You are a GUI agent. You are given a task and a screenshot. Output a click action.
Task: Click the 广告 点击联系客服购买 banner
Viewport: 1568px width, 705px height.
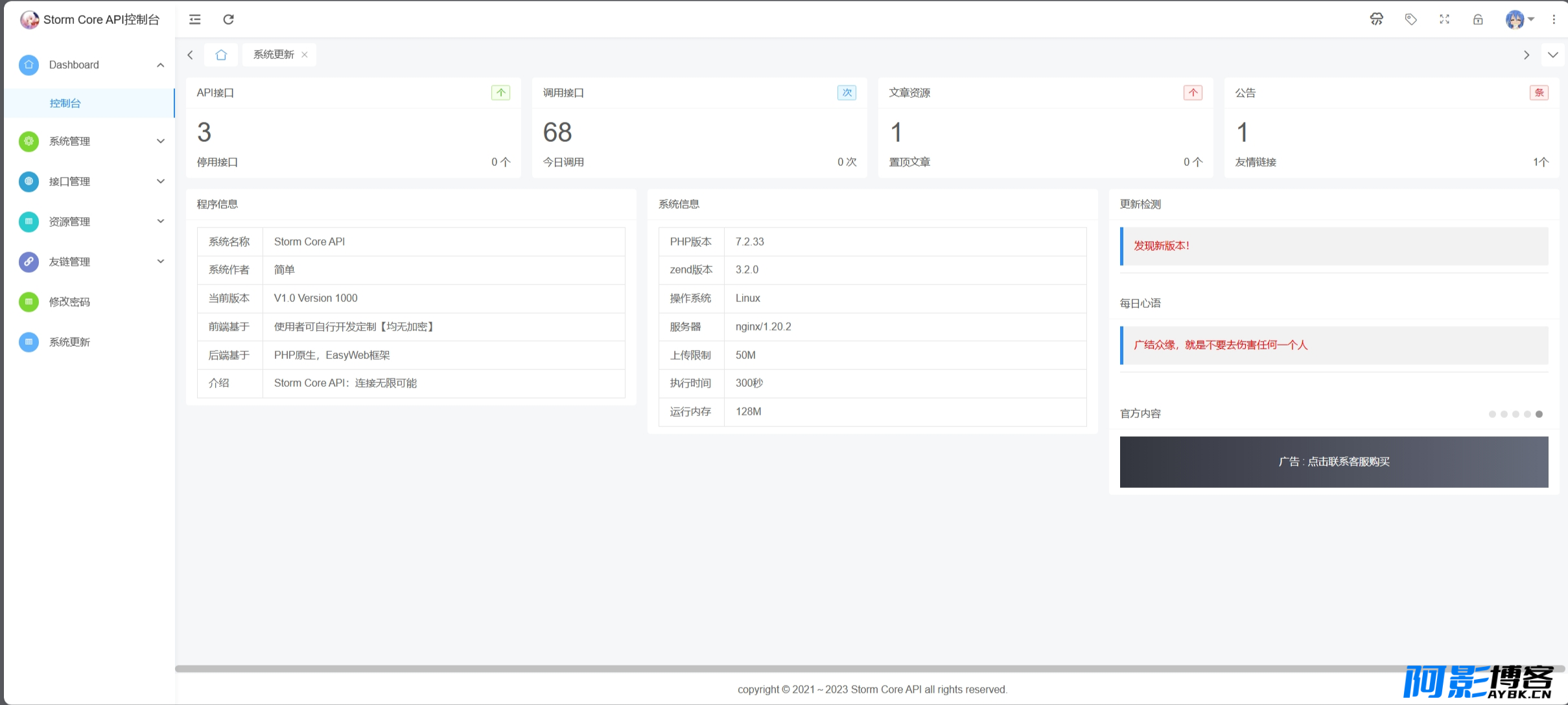(x=1334, y=462)
